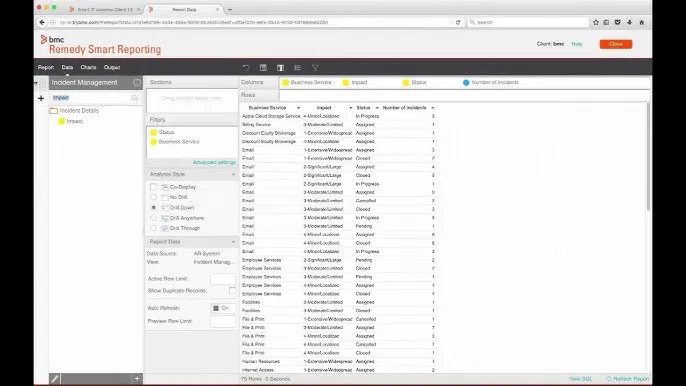Open the Status column header dropdown
The height and width of the screenshot is (386, 686).
click(x=377, y=108)
